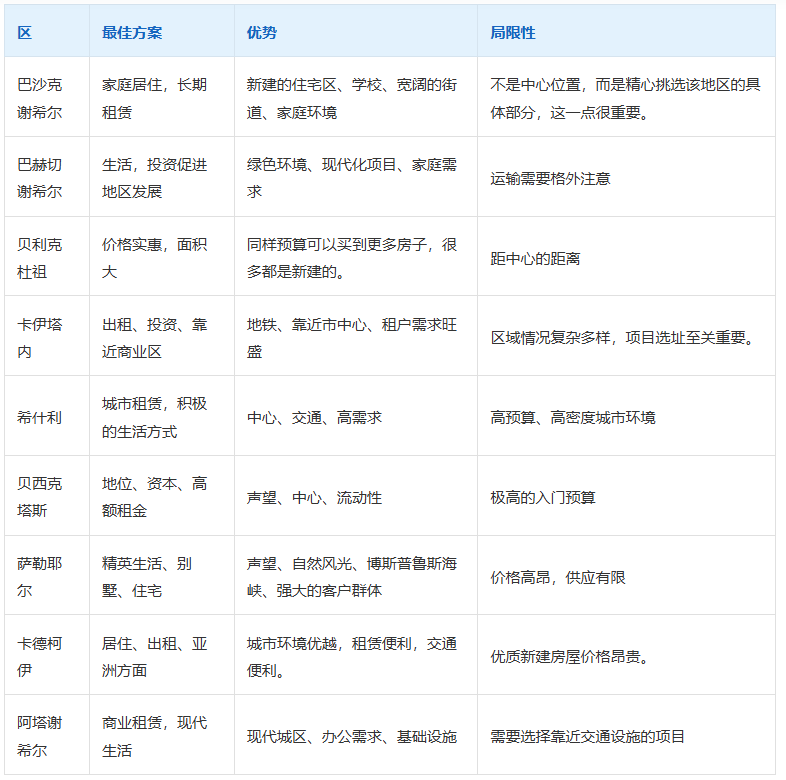786x780 pixels.
Task: Click the 声望、自然风光、博斯普鲁斯海峡 cell
Action: [x=356, y=575]
